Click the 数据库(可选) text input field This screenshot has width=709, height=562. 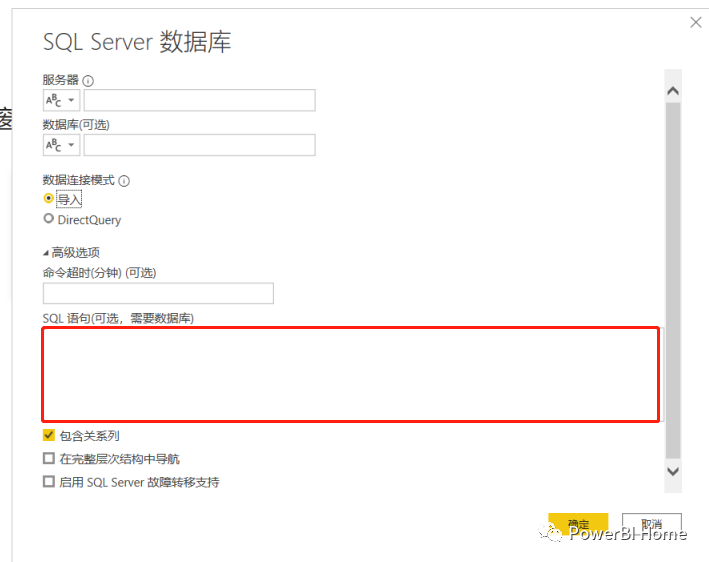[x=199, y=145]
